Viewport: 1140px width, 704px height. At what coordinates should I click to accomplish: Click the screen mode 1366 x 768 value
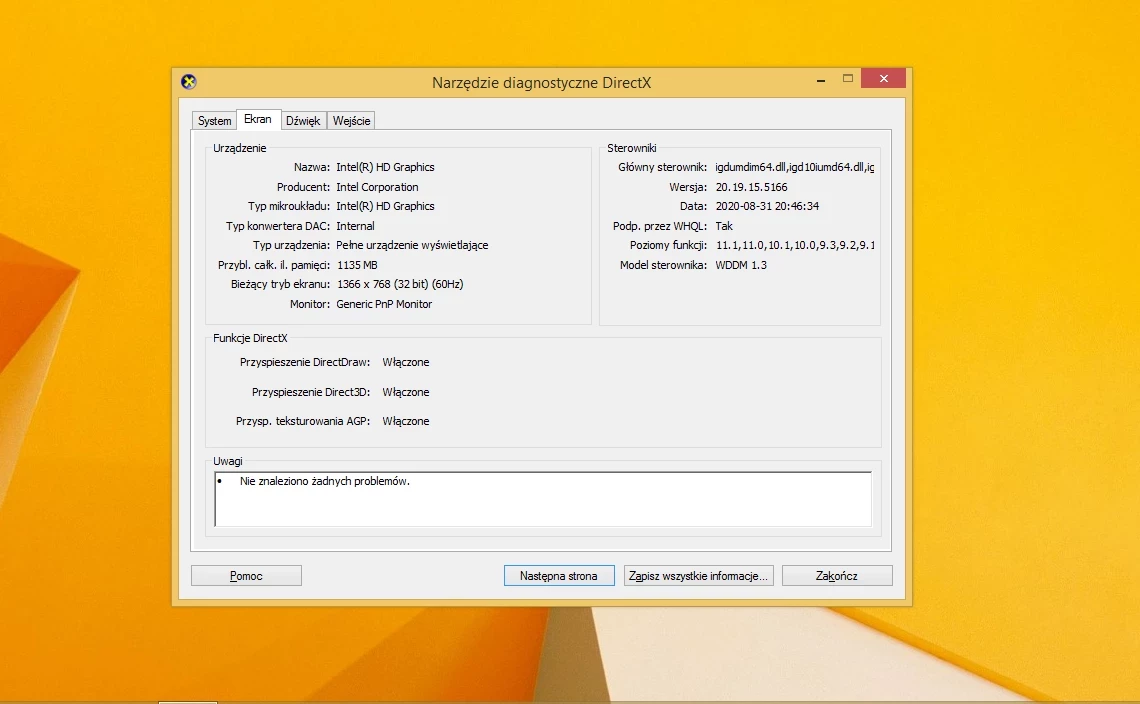tap(400, 284)
